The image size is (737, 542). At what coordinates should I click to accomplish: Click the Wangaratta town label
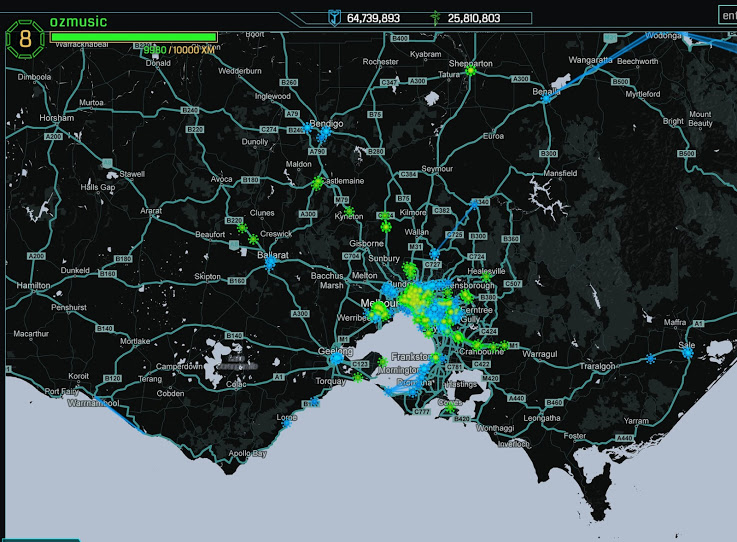click(x=590, y=60)
